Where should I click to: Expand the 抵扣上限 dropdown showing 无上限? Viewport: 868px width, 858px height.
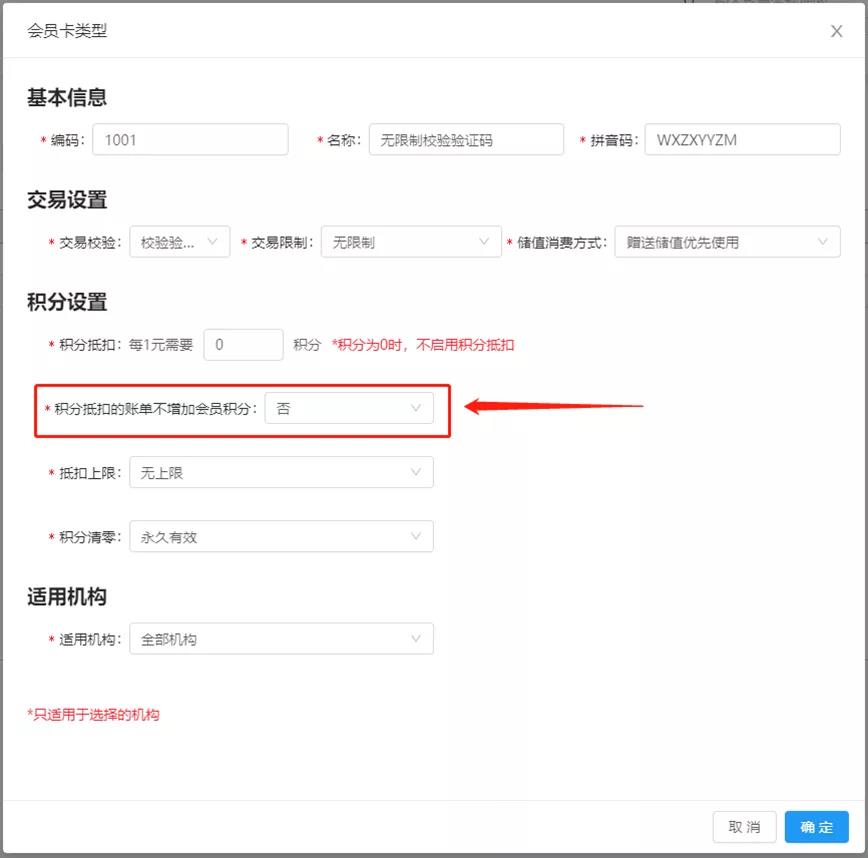coord(281,473)
